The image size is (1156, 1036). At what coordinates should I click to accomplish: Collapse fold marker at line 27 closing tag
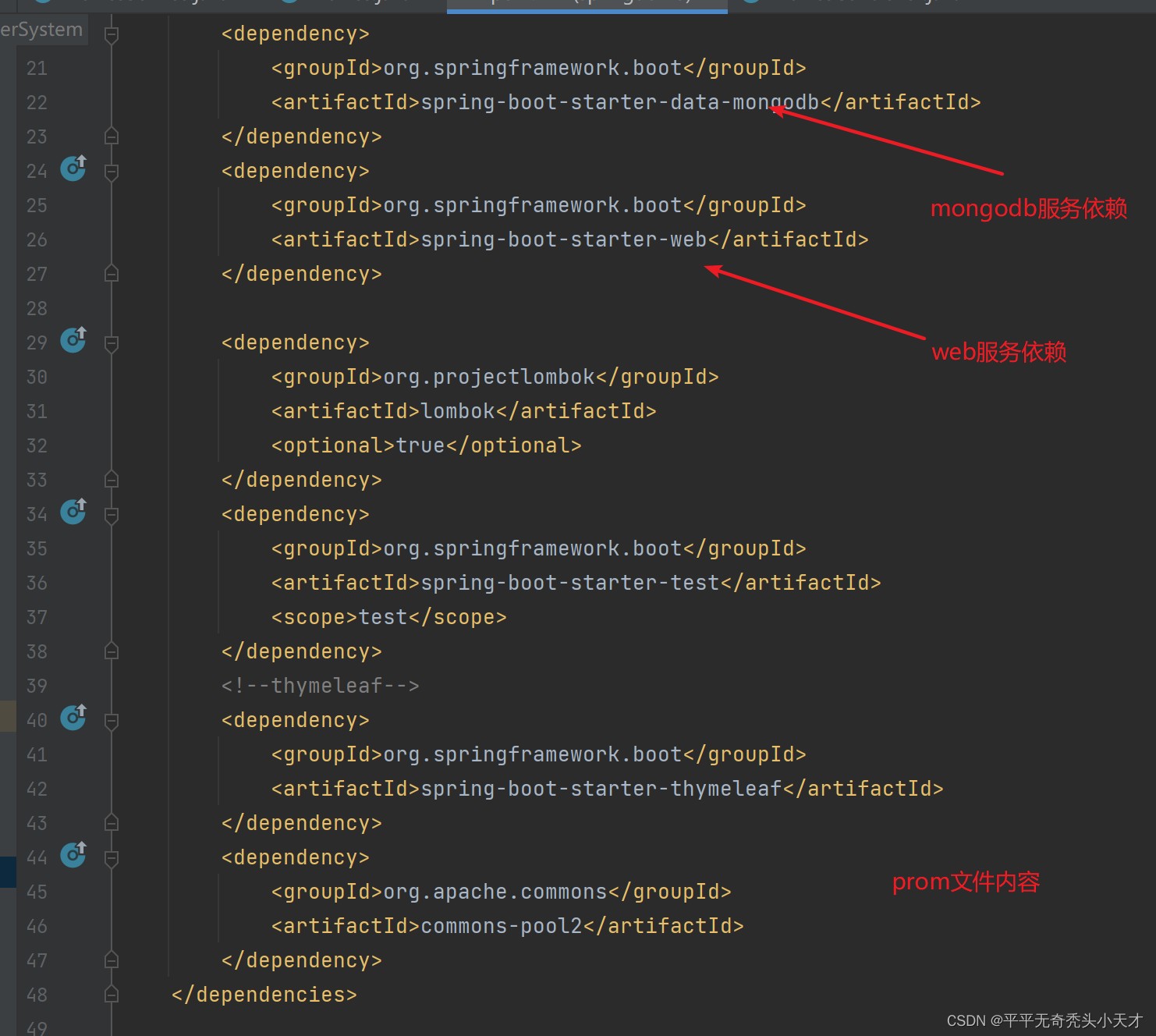pos(112,274)
